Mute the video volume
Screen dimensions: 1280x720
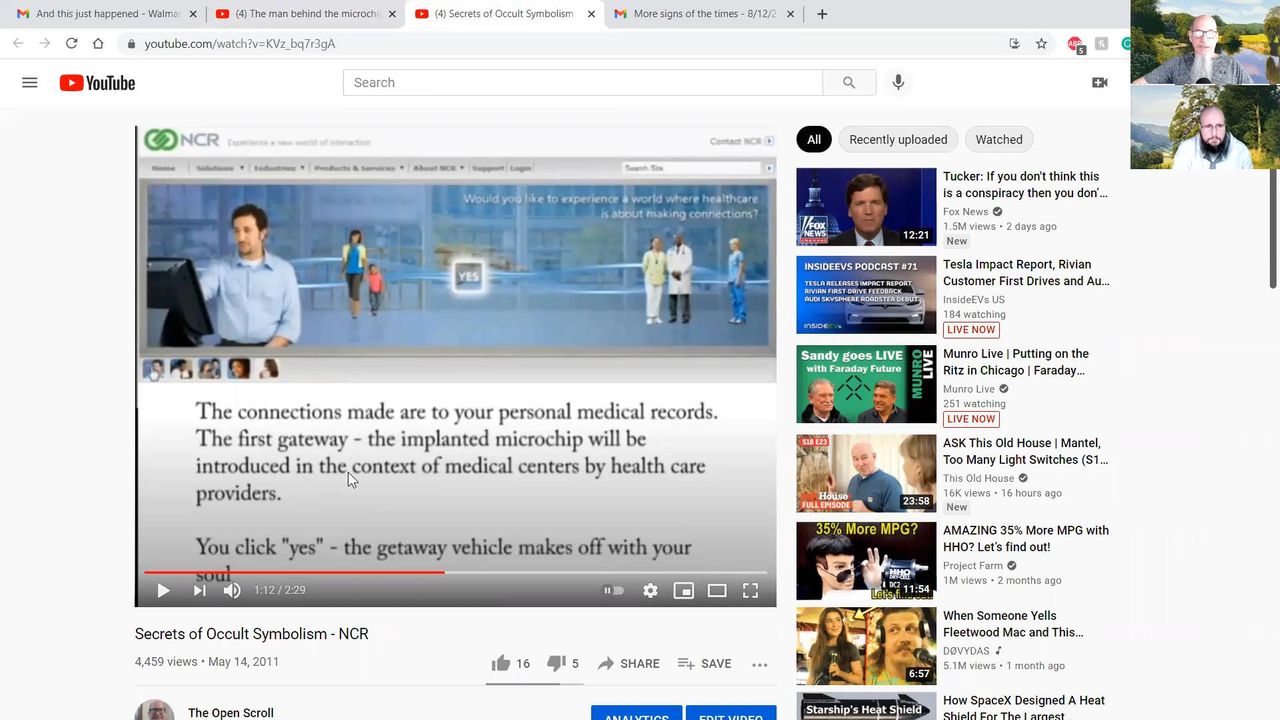pos(232,591)
